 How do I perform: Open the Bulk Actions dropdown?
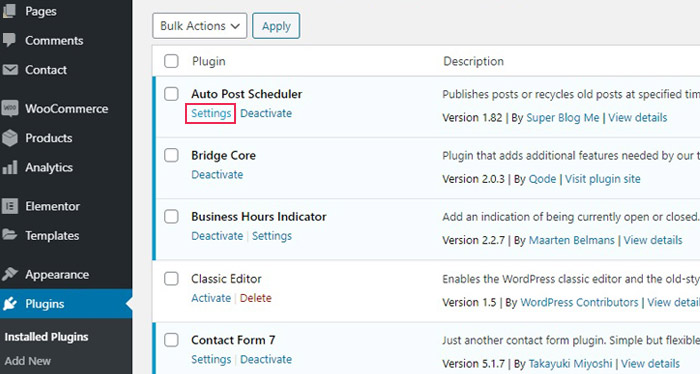point(200,26)
